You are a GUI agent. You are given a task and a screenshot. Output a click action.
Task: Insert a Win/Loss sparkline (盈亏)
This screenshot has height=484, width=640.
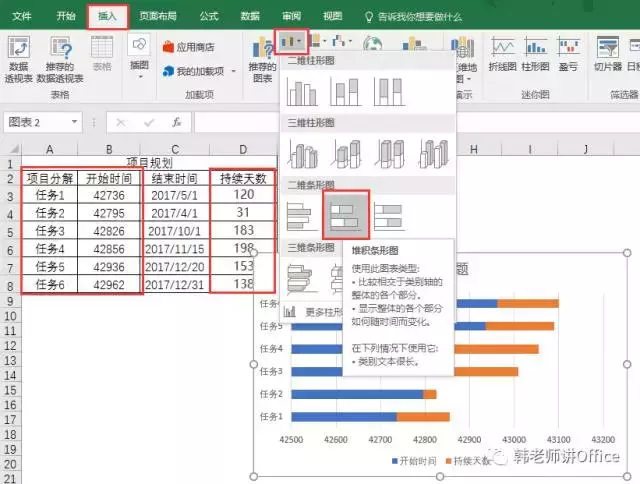tap(568, 54)
